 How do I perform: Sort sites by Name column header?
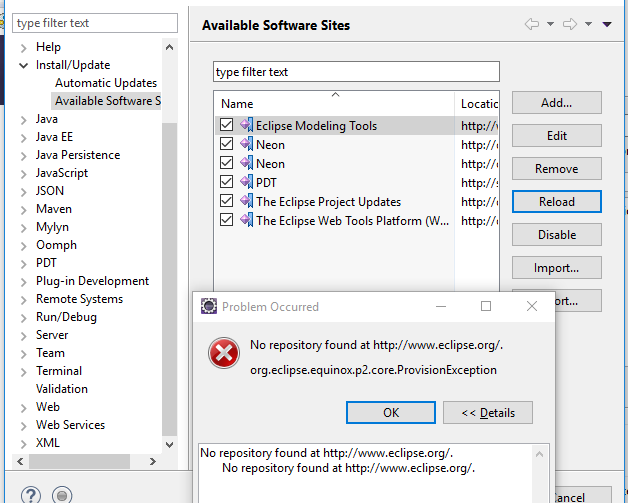[335, 104]
